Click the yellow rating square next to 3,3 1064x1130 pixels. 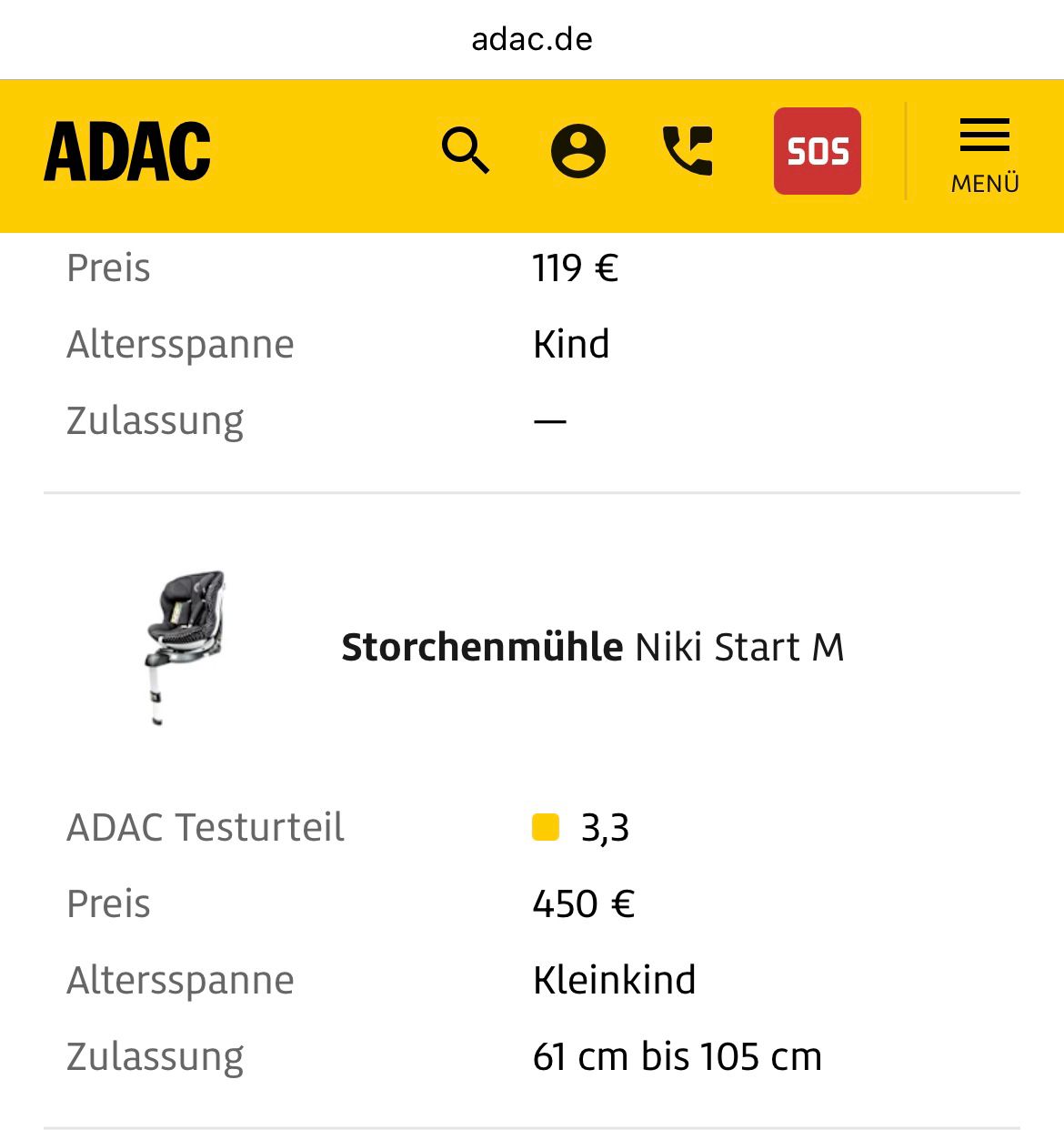[546, 827]
